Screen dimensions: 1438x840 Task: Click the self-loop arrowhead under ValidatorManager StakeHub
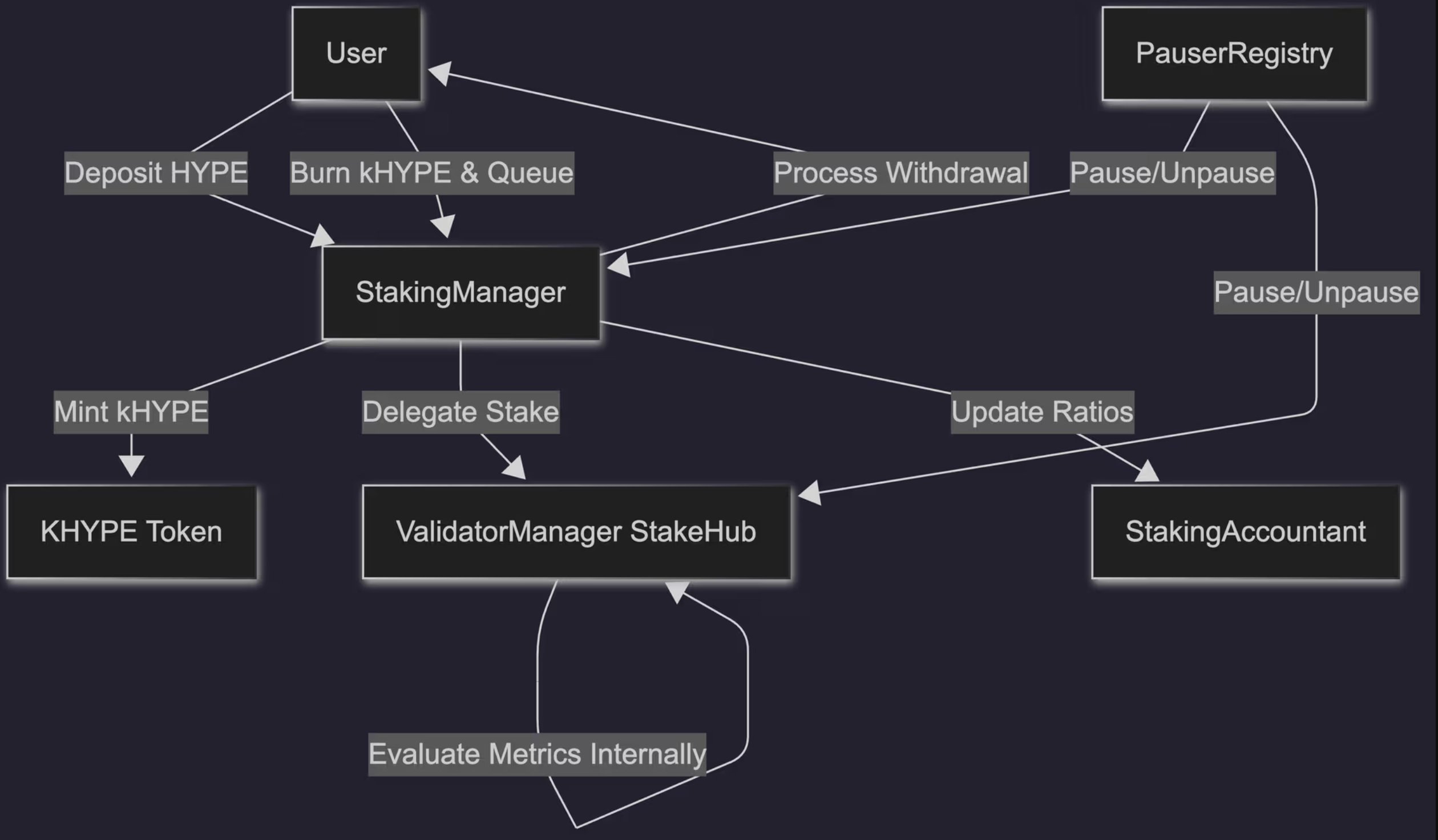click(x=678, y=592)
